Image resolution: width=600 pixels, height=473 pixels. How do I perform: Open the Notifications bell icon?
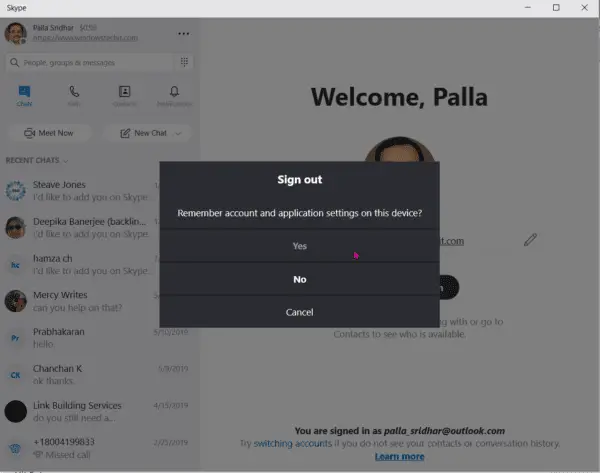pyautogui.click(x=174, y=91)
